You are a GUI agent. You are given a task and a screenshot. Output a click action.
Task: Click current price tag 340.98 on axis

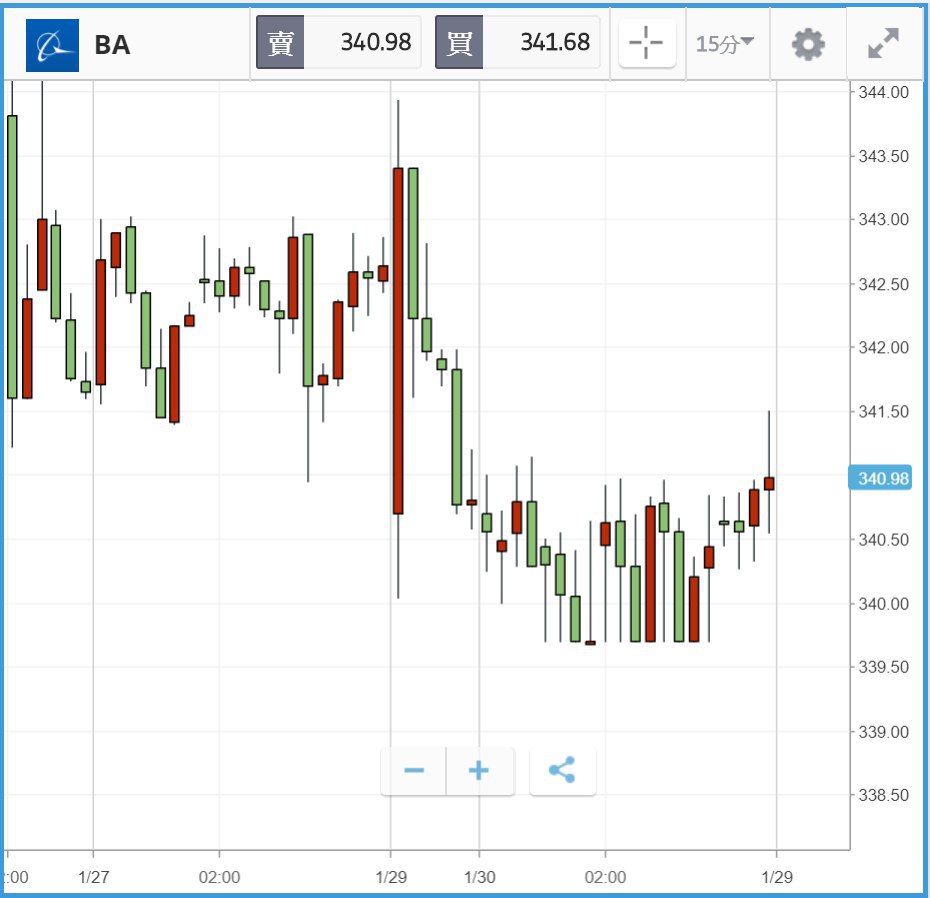882,479
